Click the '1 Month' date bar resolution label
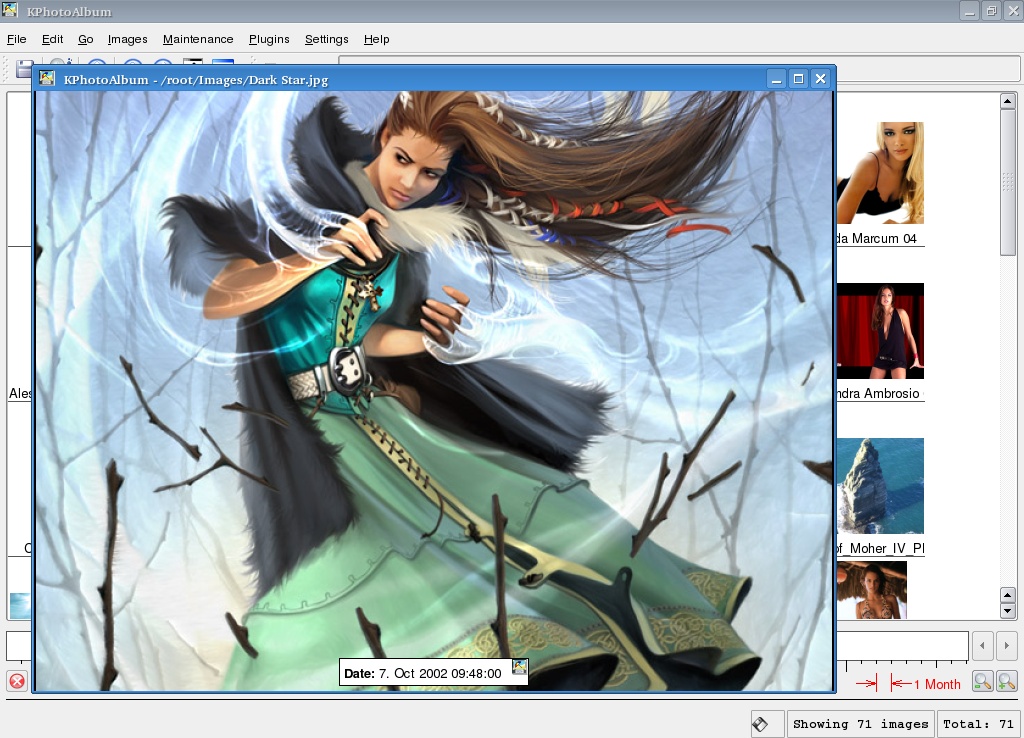 click(937, 684)
